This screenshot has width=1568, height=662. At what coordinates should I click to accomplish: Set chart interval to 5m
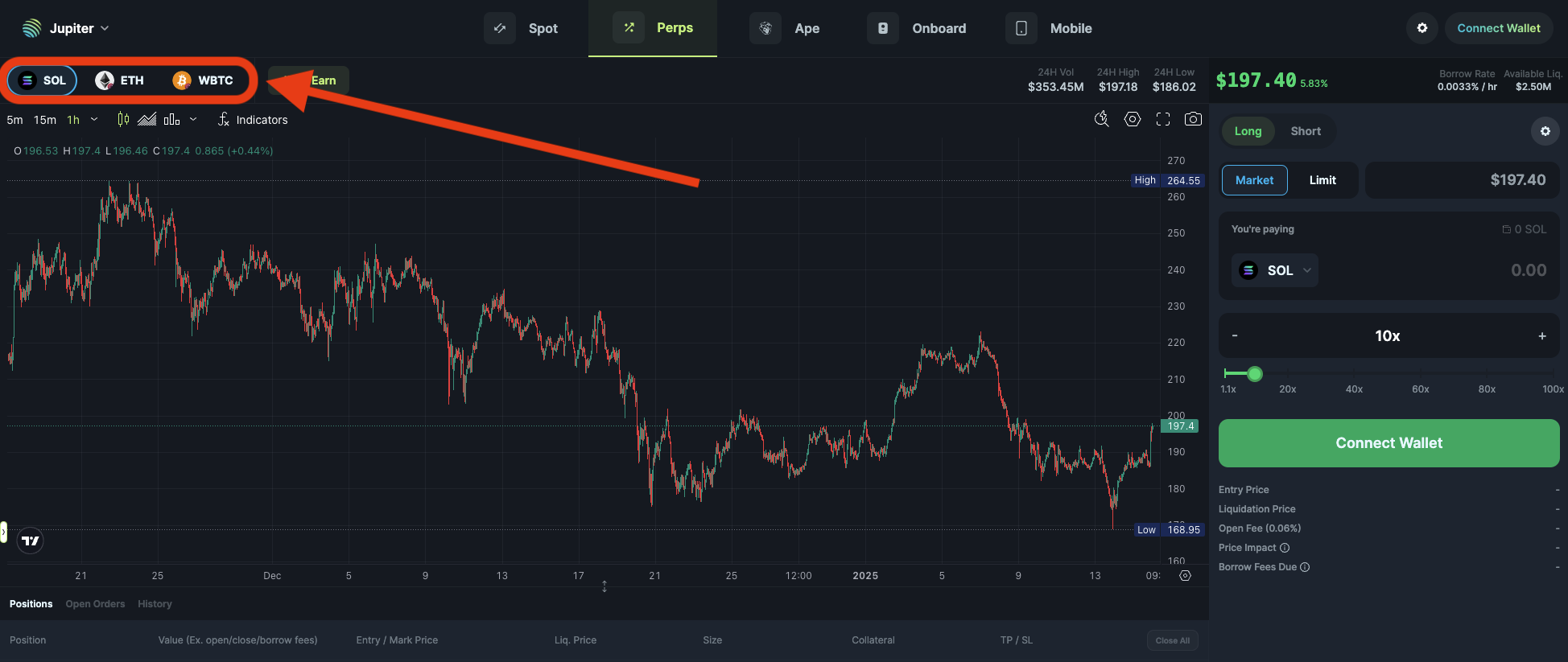coord(14,120)
